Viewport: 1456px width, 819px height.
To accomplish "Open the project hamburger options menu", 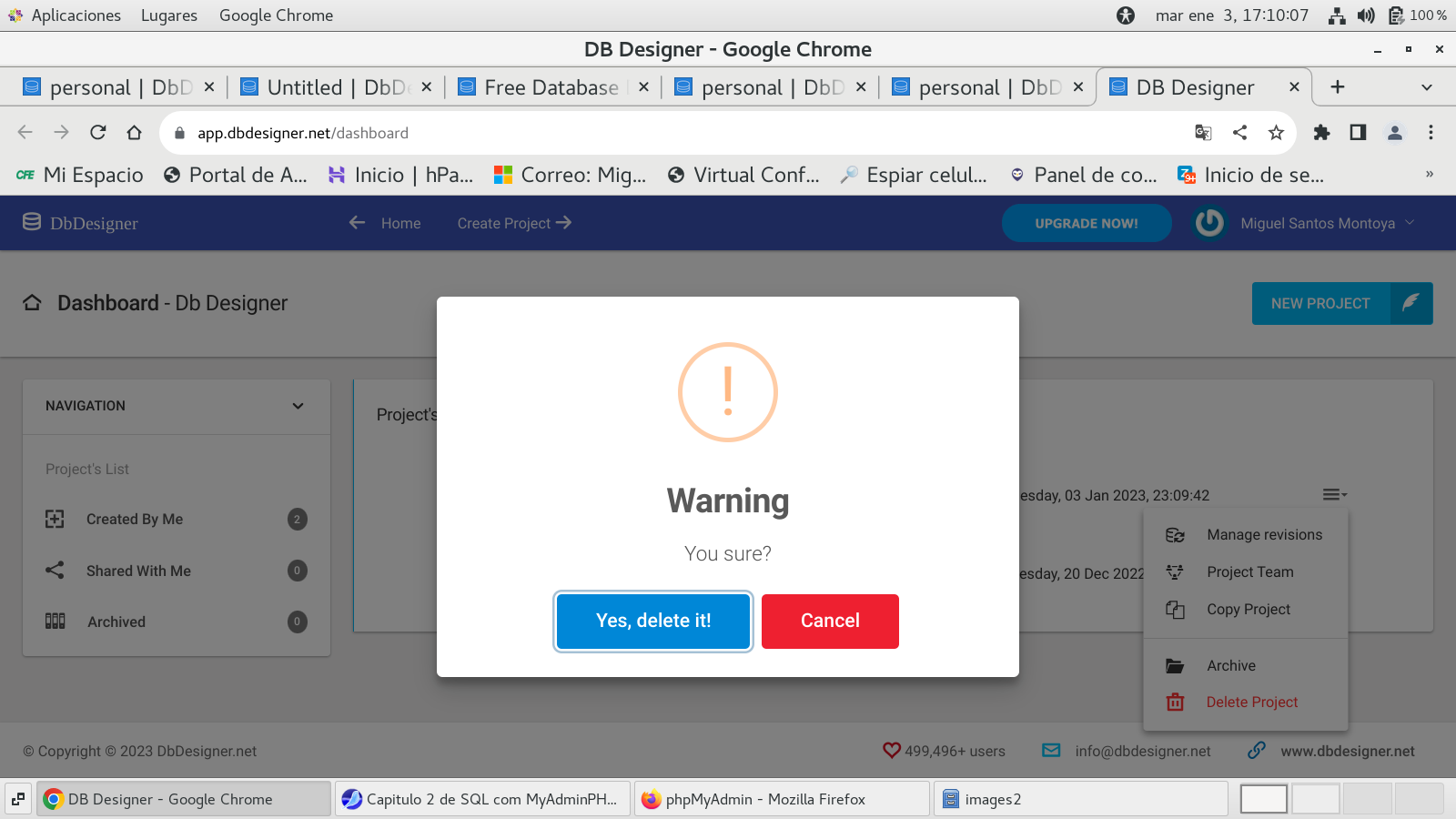I will 1334,495.
